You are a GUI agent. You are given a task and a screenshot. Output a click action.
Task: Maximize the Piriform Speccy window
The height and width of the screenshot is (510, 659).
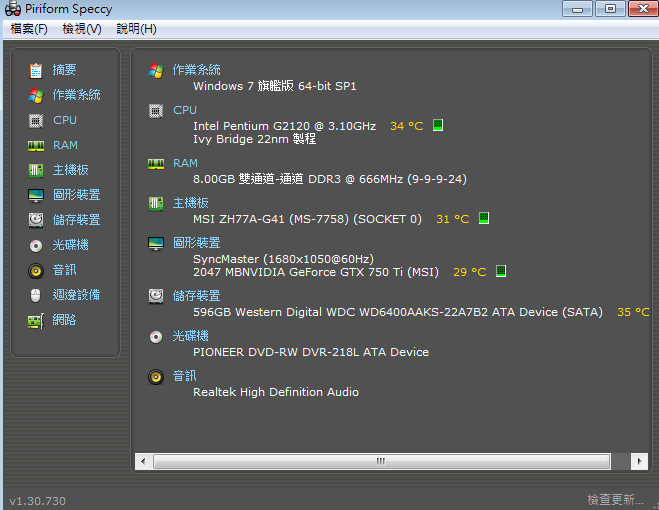tap(610, 9)
